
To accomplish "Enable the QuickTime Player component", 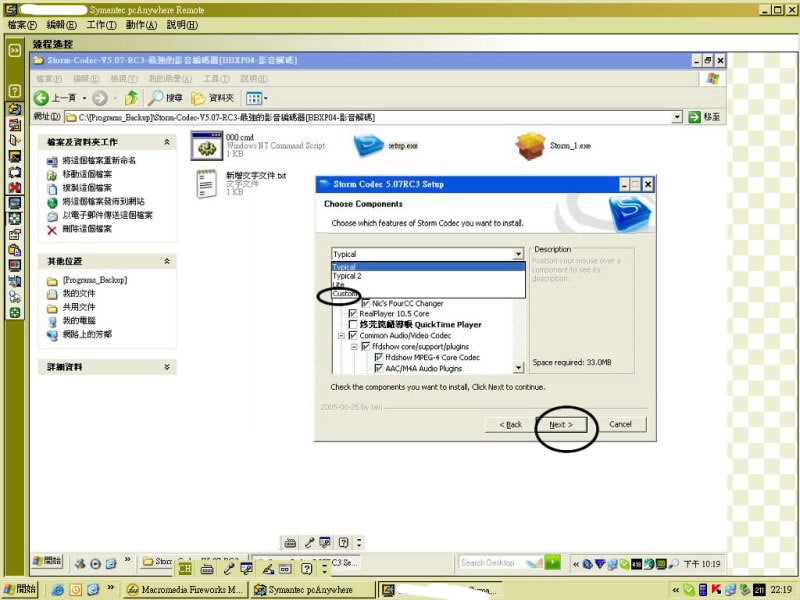I will pyautogui.click(x=353, y=324).
